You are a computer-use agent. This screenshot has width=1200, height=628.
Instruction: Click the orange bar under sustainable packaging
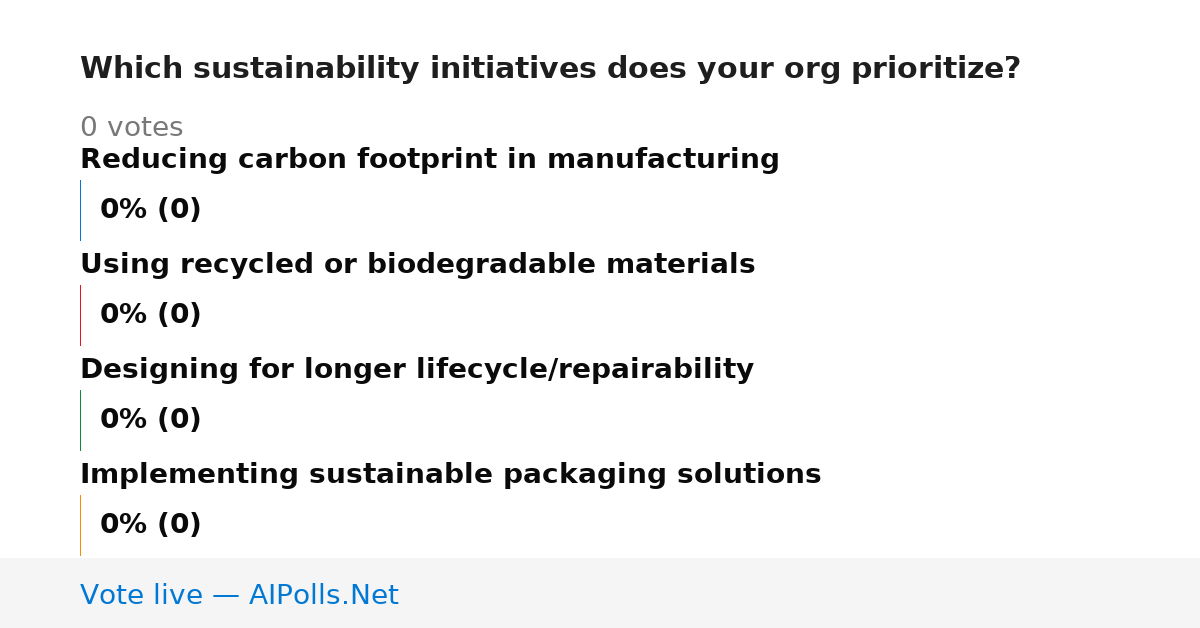tap(81, 525)
